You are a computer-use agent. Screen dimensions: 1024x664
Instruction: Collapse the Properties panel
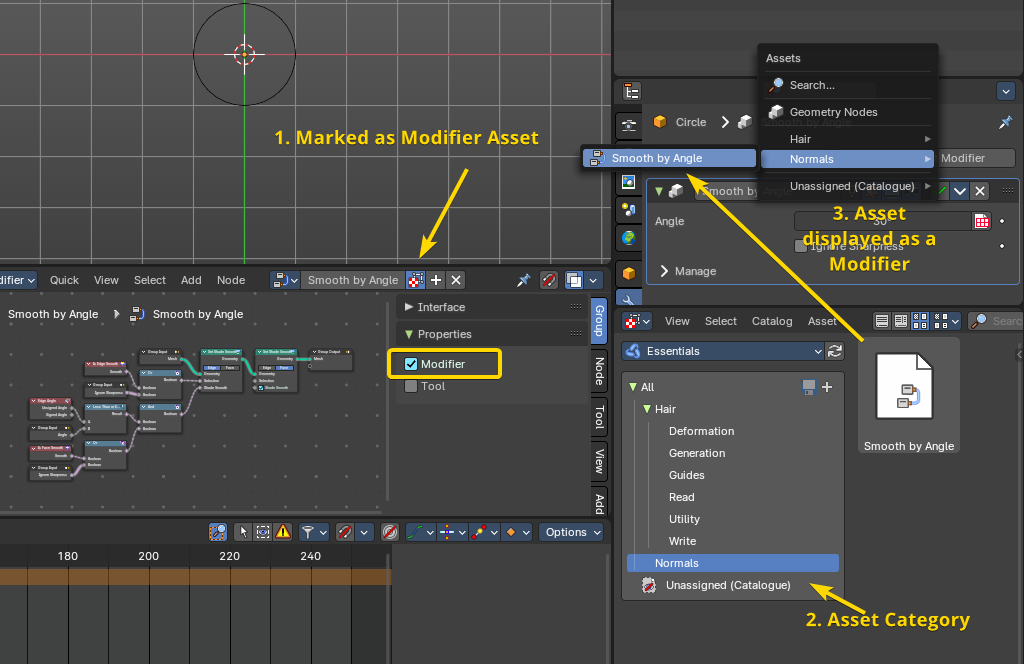point(492,334)
